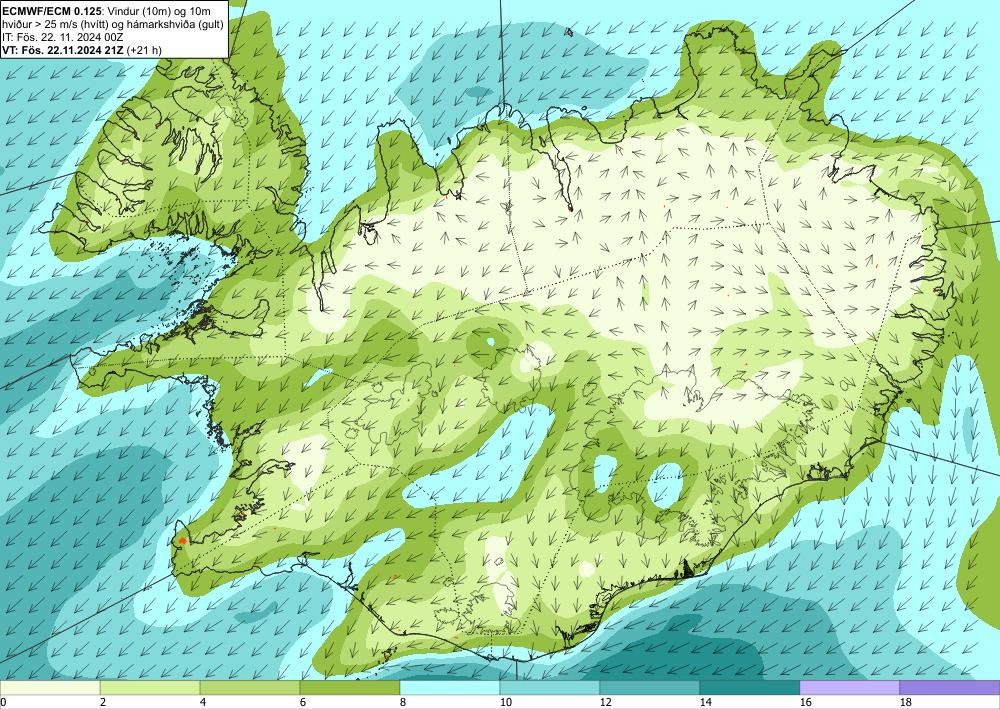The height and width of the screenshot is (709, 1000).
Task: Click the 0–2 m/s pale yellow legend swatch
Action: point(50,687)
